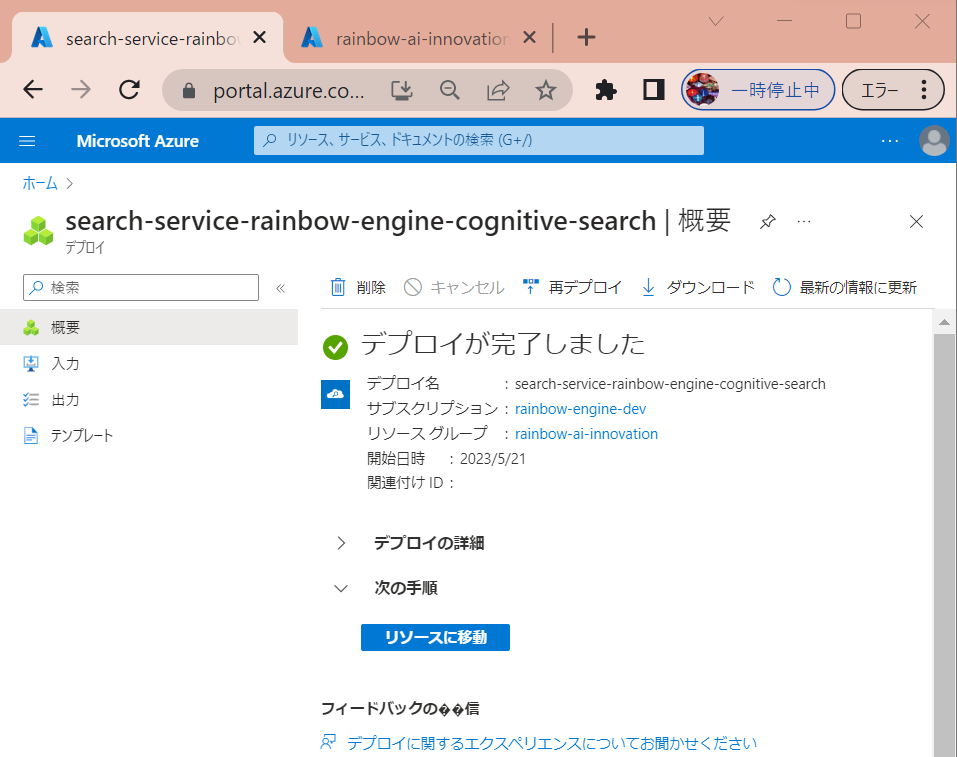This screenshot has height=757, width=957.
Task: View site information via lock icon
Action: tap(189, 91)
